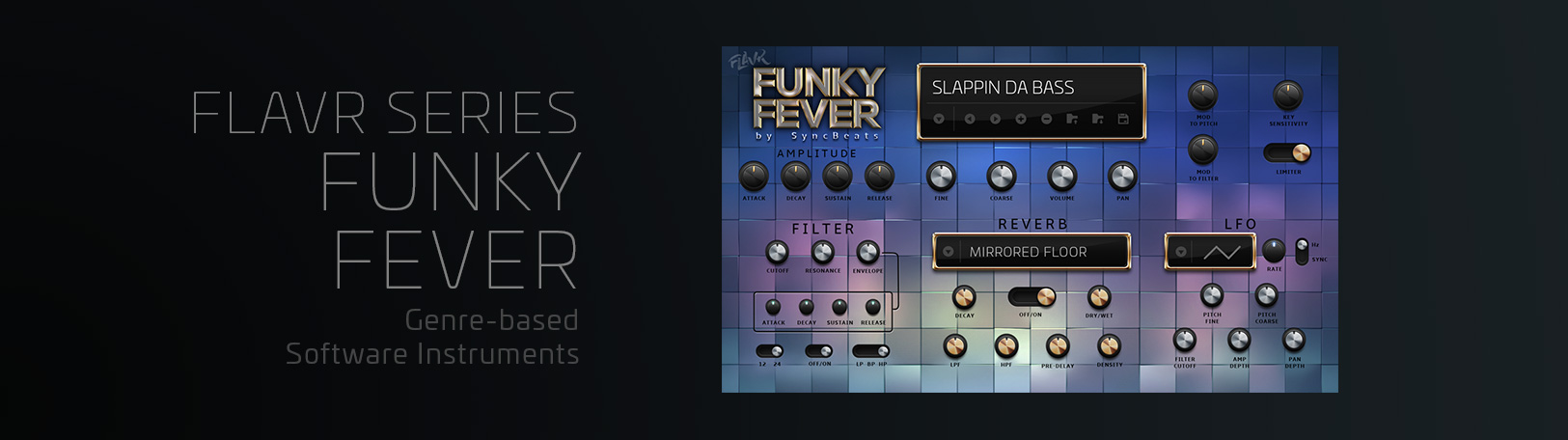Viewport: 1568px width, 440px height.
Task: Open the Mirrored Floor reverb type dropdown arrow
Action: pyautogui.click(x=949, y=252)
